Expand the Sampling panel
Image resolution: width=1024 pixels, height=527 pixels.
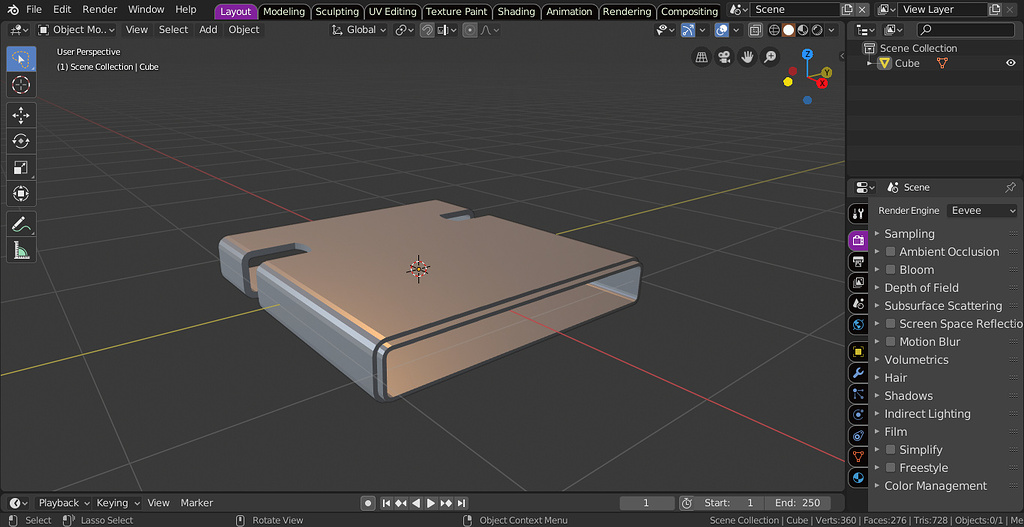click(x=909, y=234)
